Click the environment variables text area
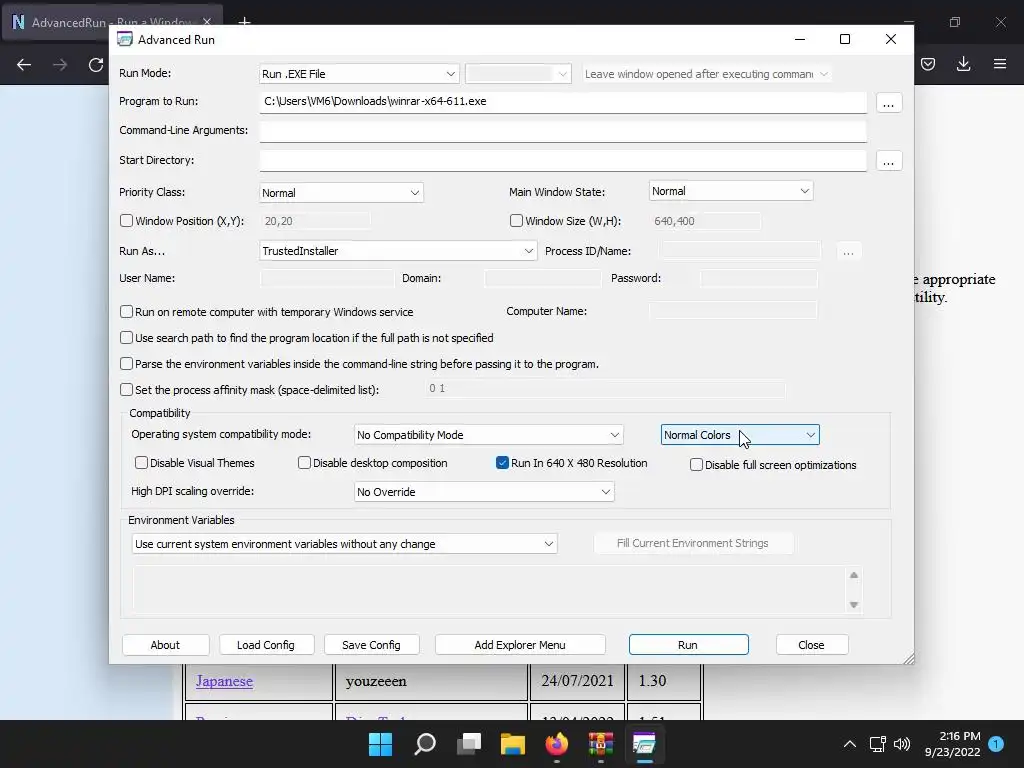This screenshot has width=1024, height=768. coord(490,590)
